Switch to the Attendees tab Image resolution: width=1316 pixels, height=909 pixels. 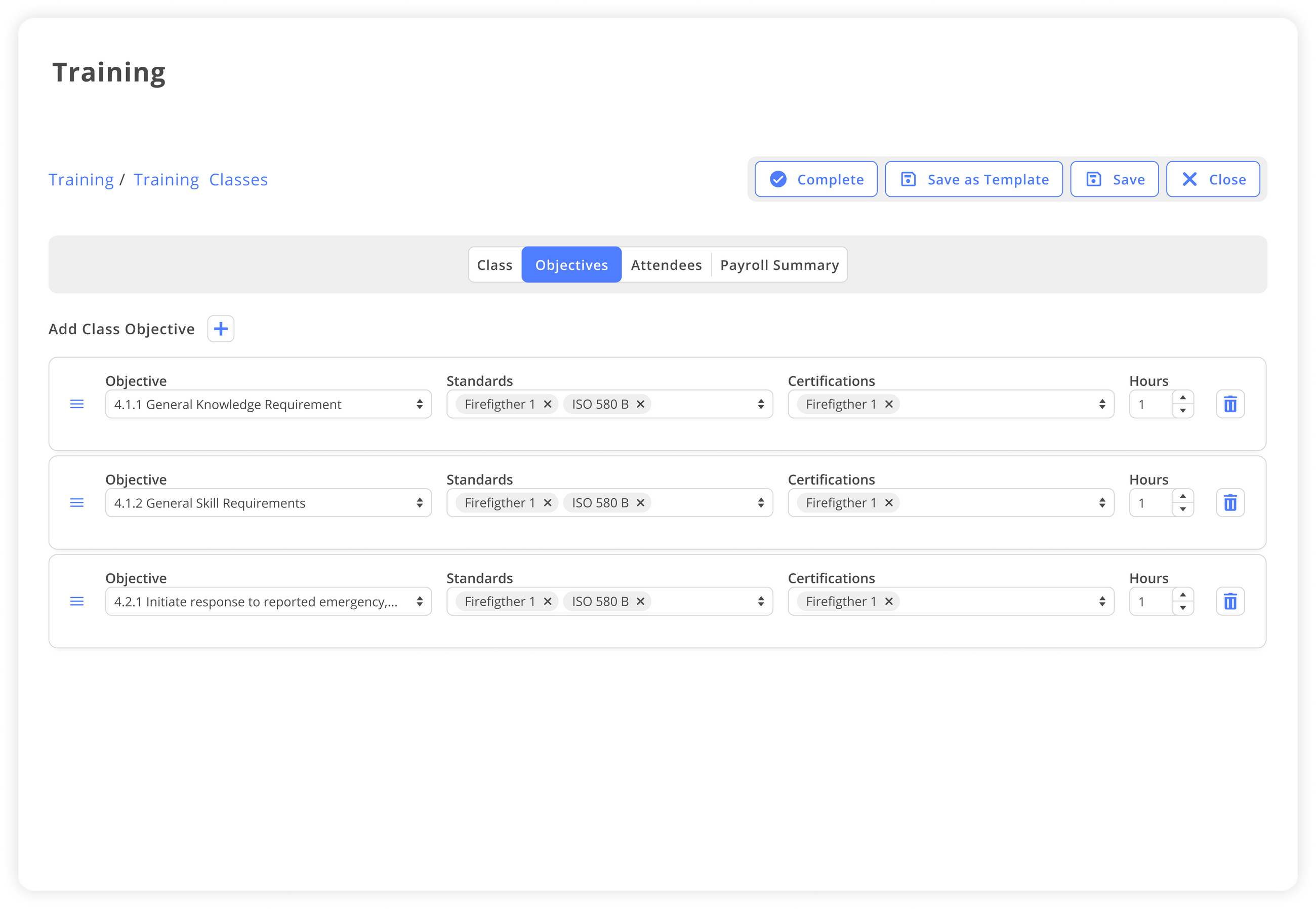(666, 264)
